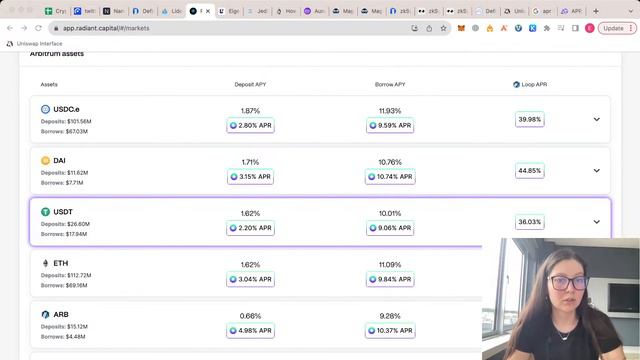Open the tab search dropdown arrow
The width and height of the screenshot is (640, 360).
point(631,11)
